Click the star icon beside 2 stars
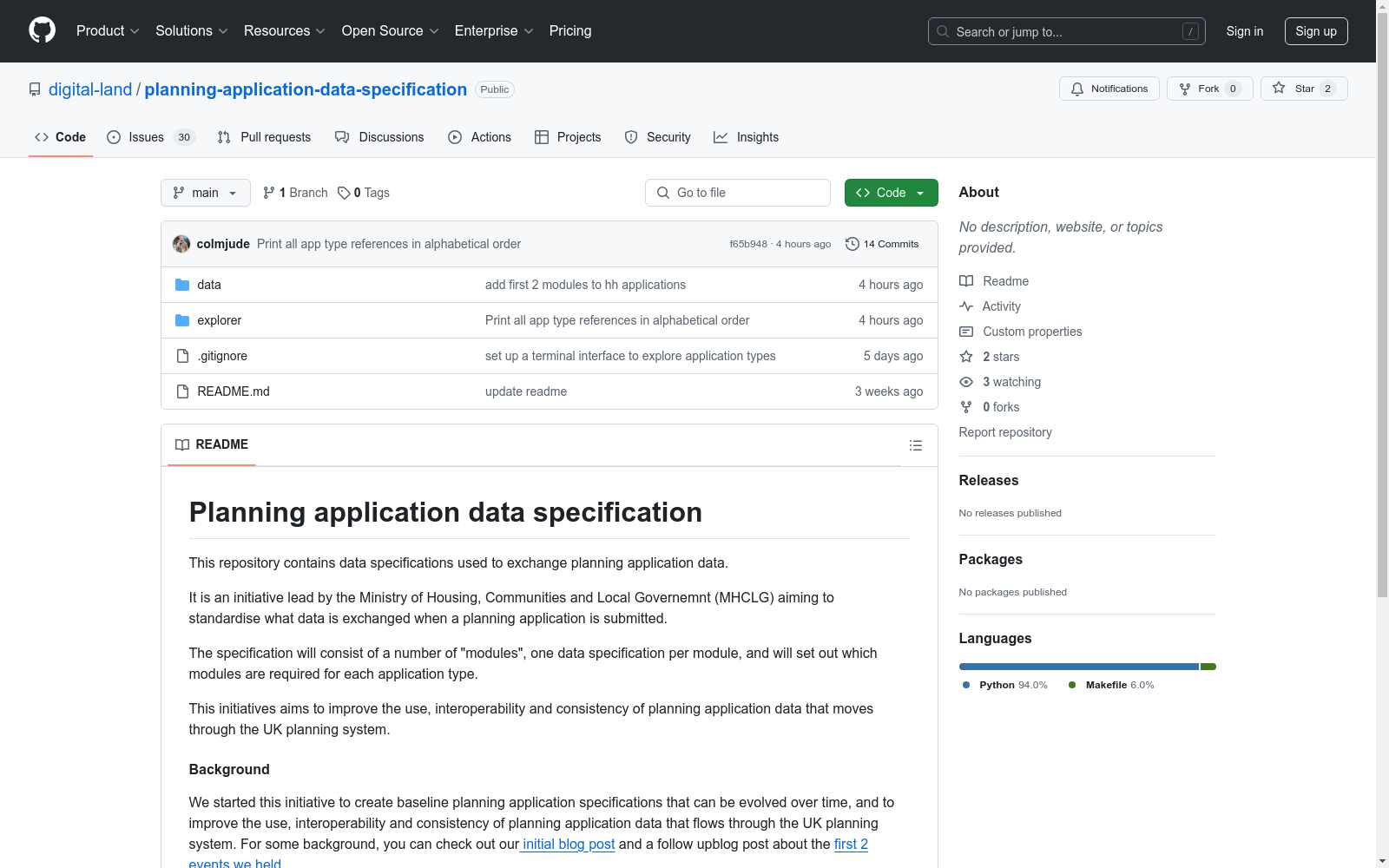This screenshot has width=1389, height=868. point(966,357)
